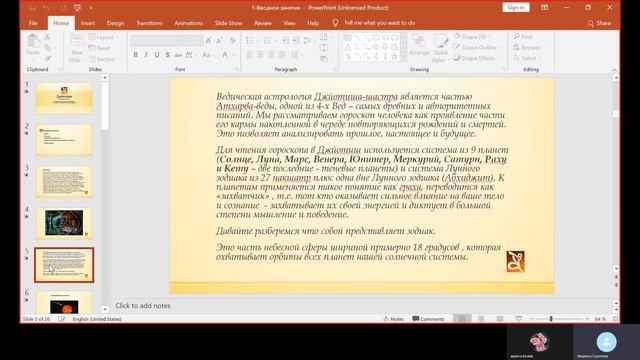640x360 pixels.
Task: Open the font name combo box
Action: coord(157,40)
